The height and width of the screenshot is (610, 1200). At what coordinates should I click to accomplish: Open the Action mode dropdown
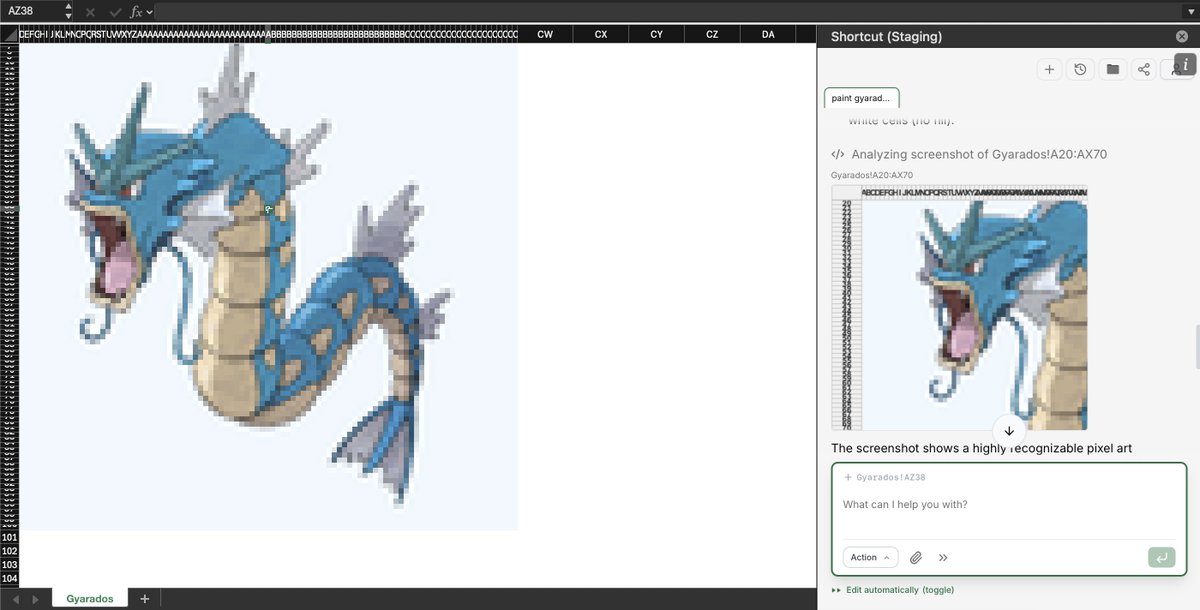tap(870, 557)
